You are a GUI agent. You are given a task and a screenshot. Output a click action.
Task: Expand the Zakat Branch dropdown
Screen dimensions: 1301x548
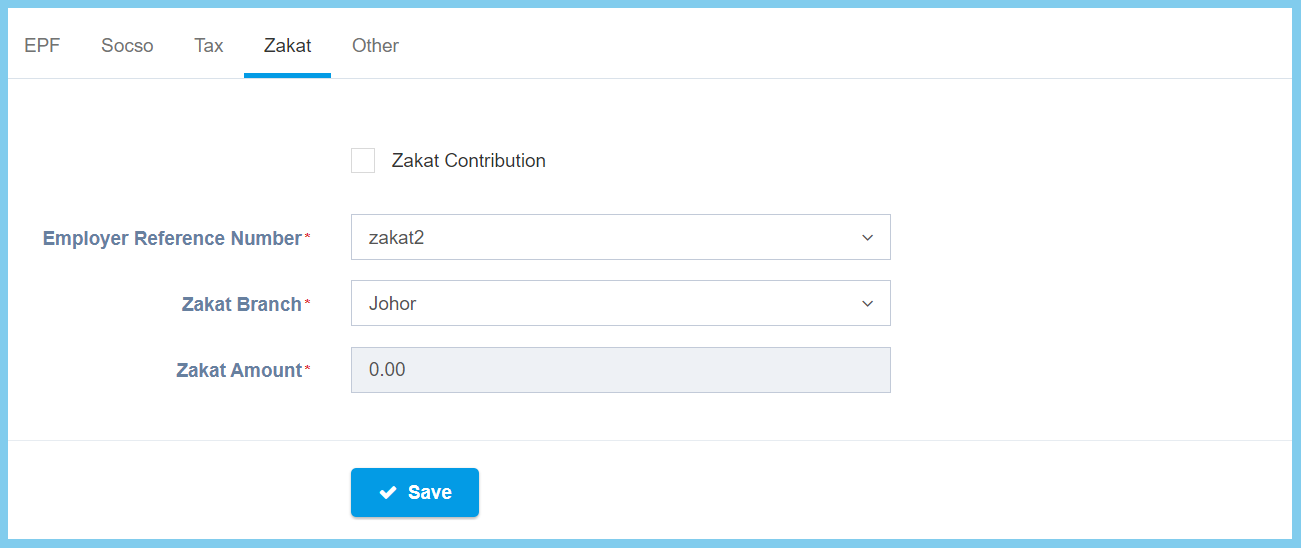point(620,304)
